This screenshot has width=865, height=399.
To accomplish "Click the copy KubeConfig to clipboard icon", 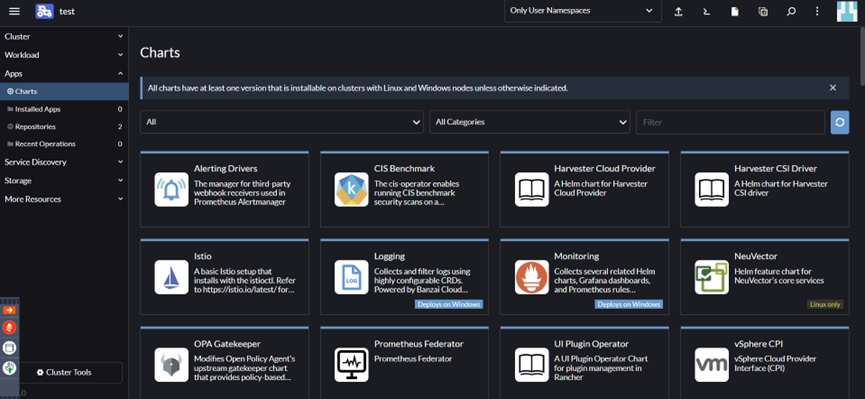I will pos(763,12).
